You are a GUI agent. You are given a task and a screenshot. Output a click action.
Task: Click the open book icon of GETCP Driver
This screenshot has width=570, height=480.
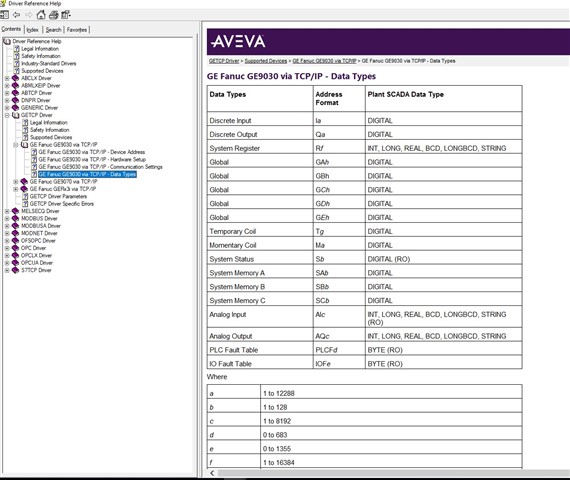tap(15, 115)
